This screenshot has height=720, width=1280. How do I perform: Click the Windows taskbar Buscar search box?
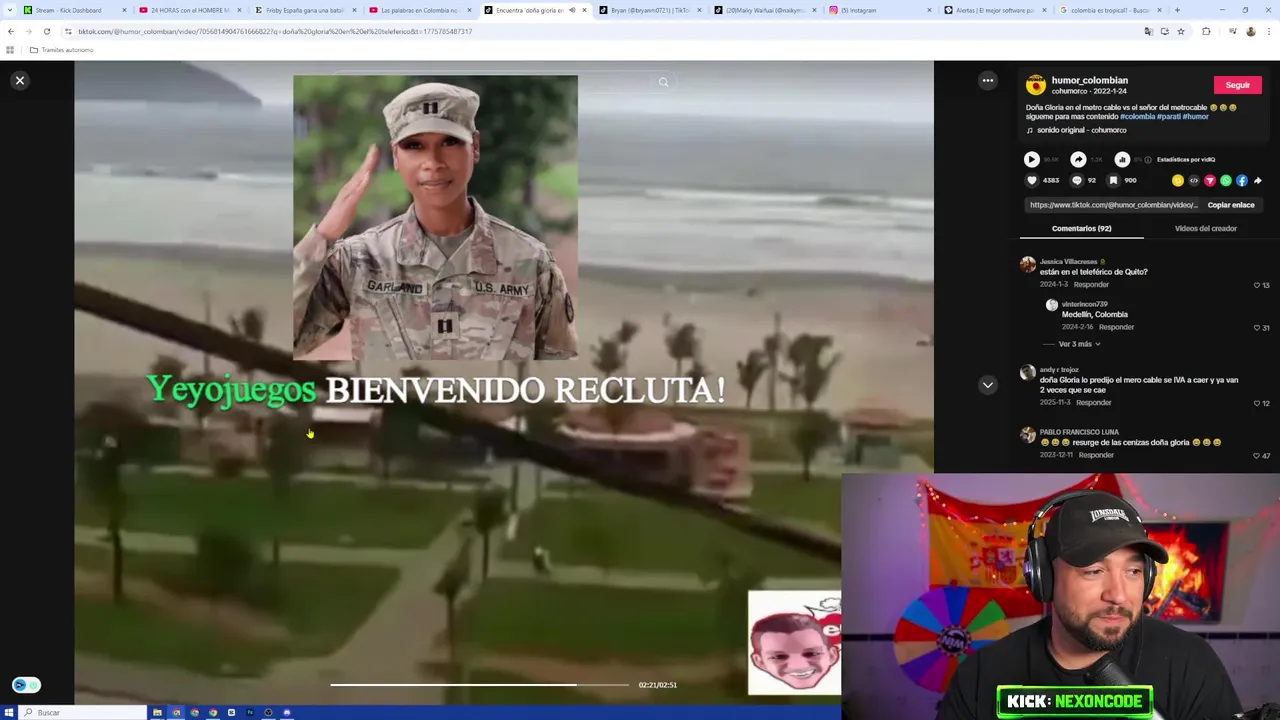(x=83, y=712)
